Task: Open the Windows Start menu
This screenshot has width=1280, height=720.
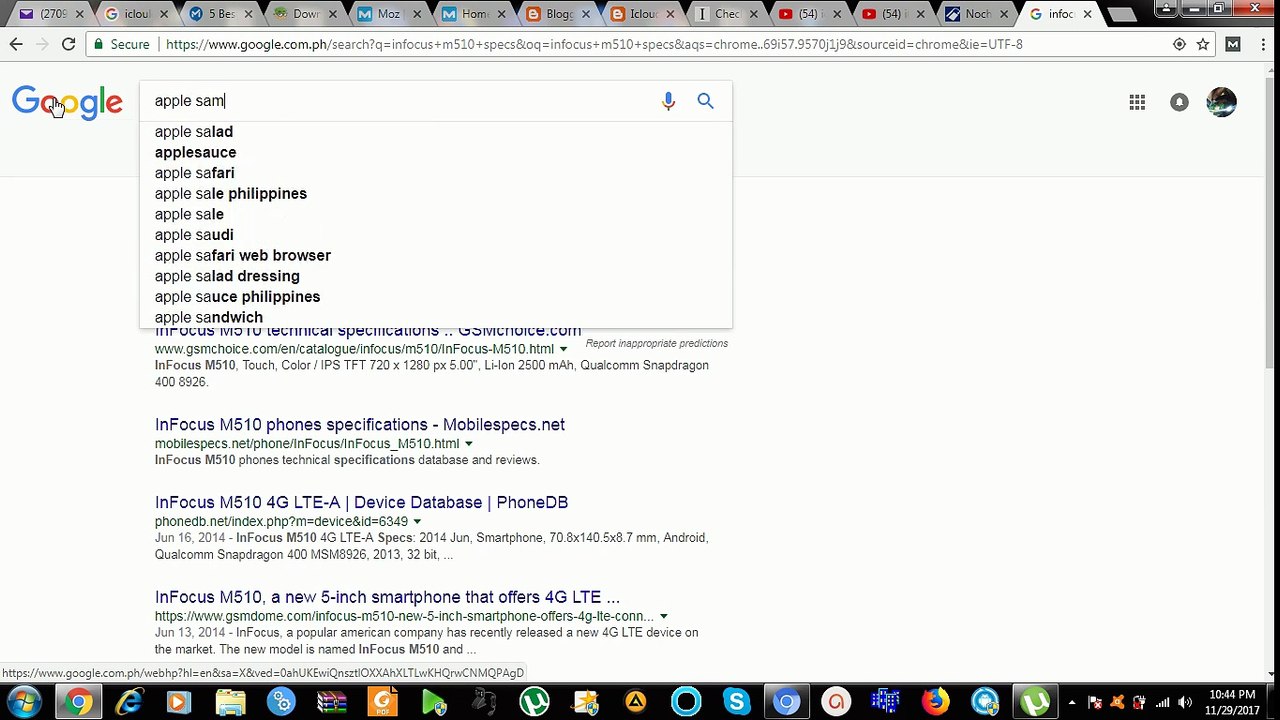Action: [x=24, y=702]
